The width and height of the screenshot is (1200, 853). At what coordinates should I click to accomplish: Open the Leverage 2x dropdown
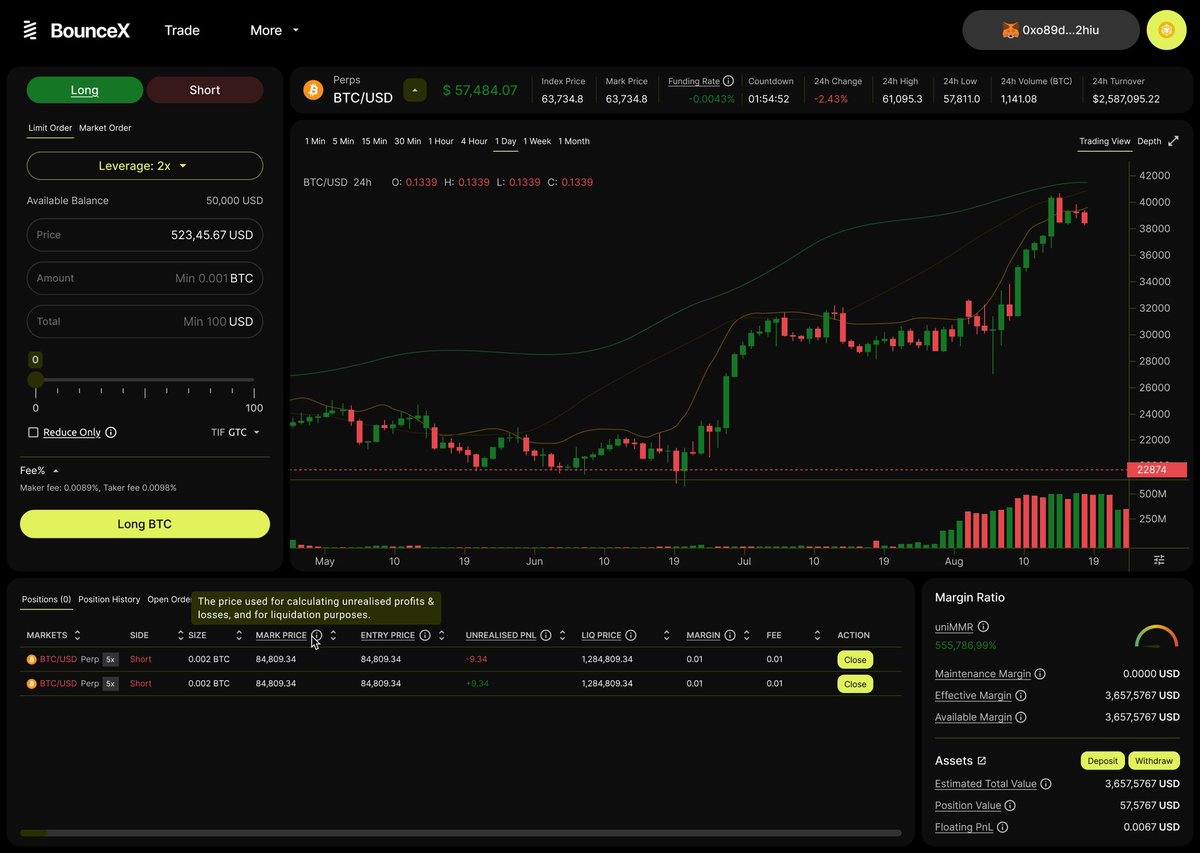145,166
